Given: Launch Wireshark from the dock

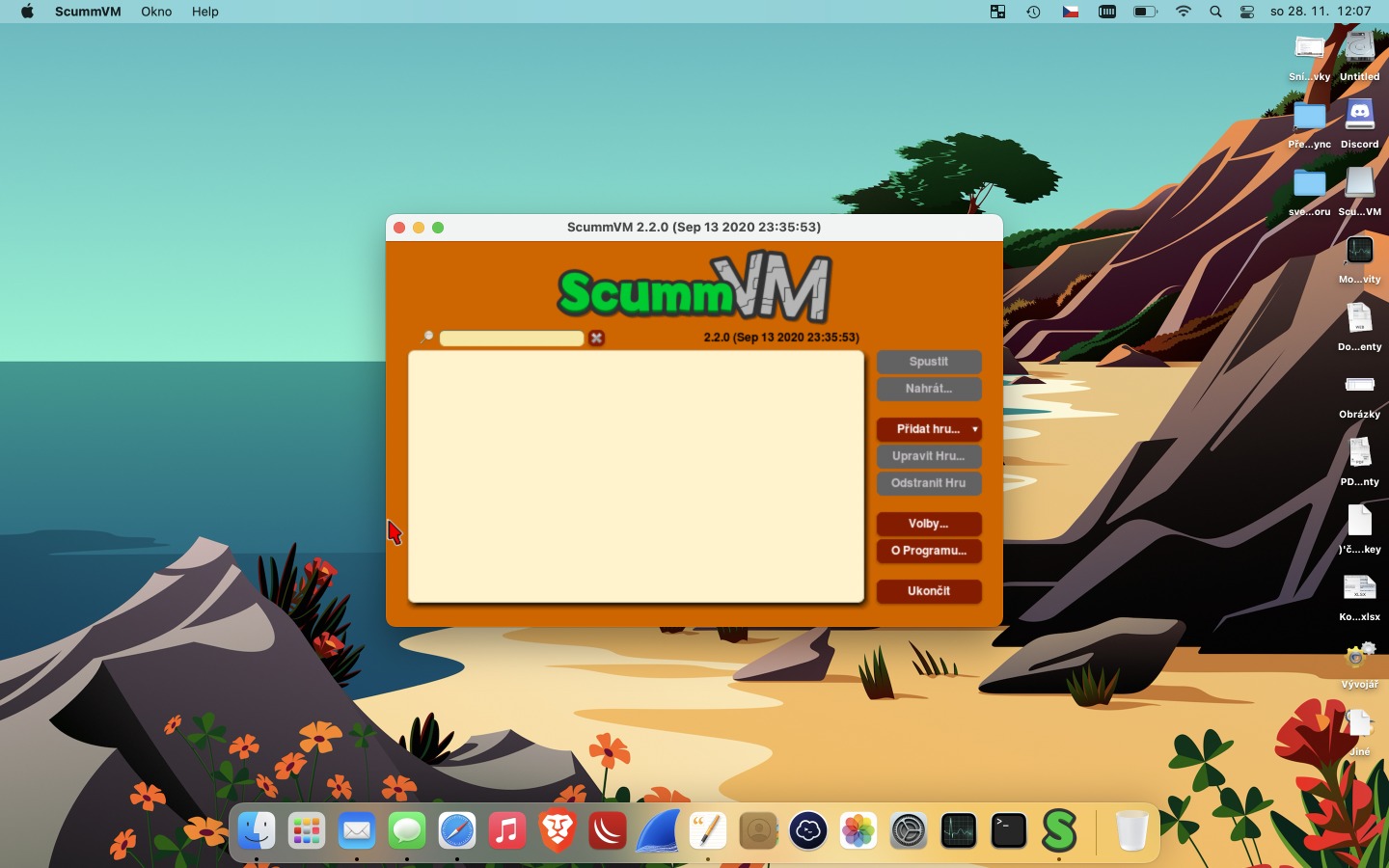Looking at the screenshot, I should click(658, 830).
